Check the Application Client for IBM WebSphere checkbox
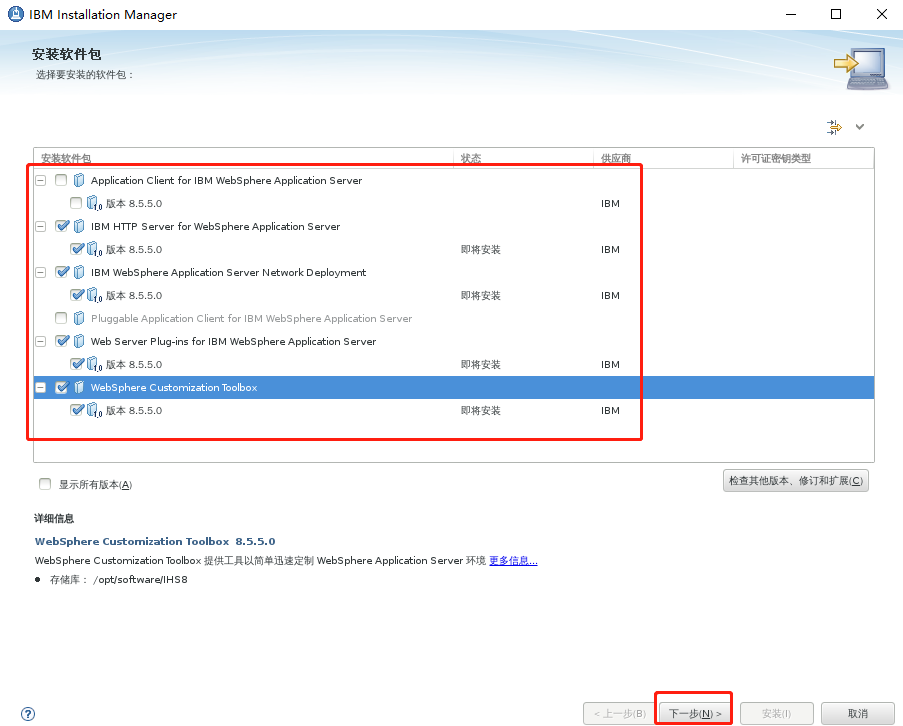This screenshot has width=903, height=726. point(63,180)
